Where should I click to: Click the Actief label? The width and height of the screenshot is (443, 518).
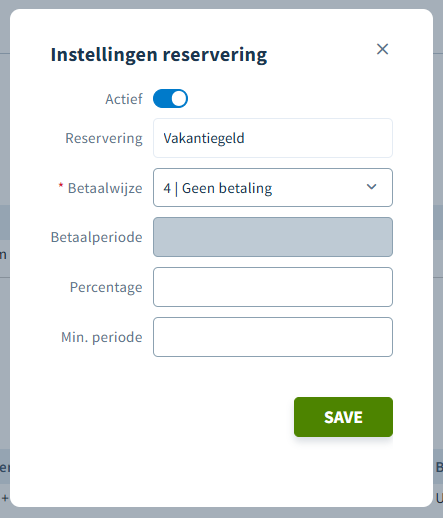124,99
